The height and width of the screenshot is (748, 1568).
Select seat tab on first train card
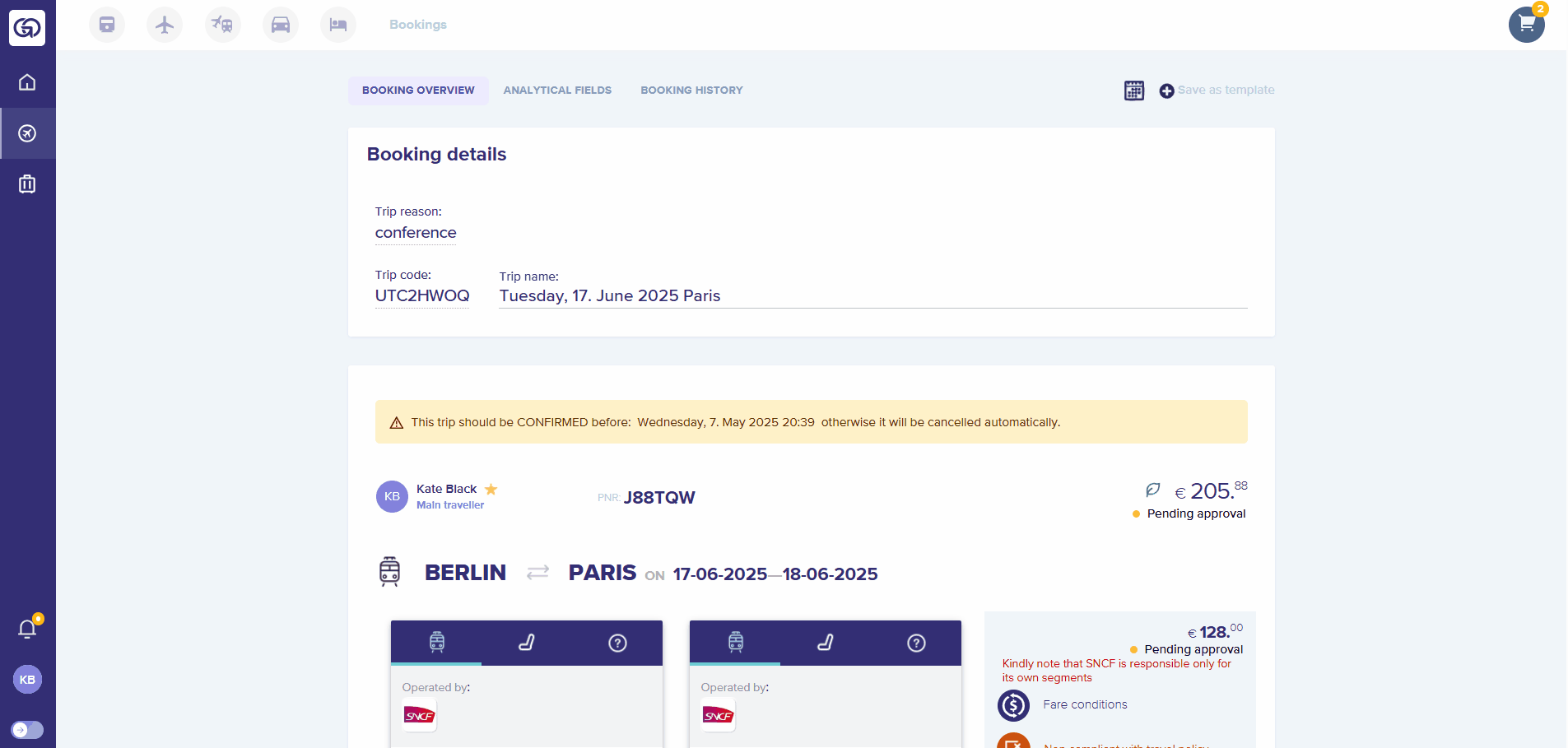pyautogui.click(x=527, y=643)
